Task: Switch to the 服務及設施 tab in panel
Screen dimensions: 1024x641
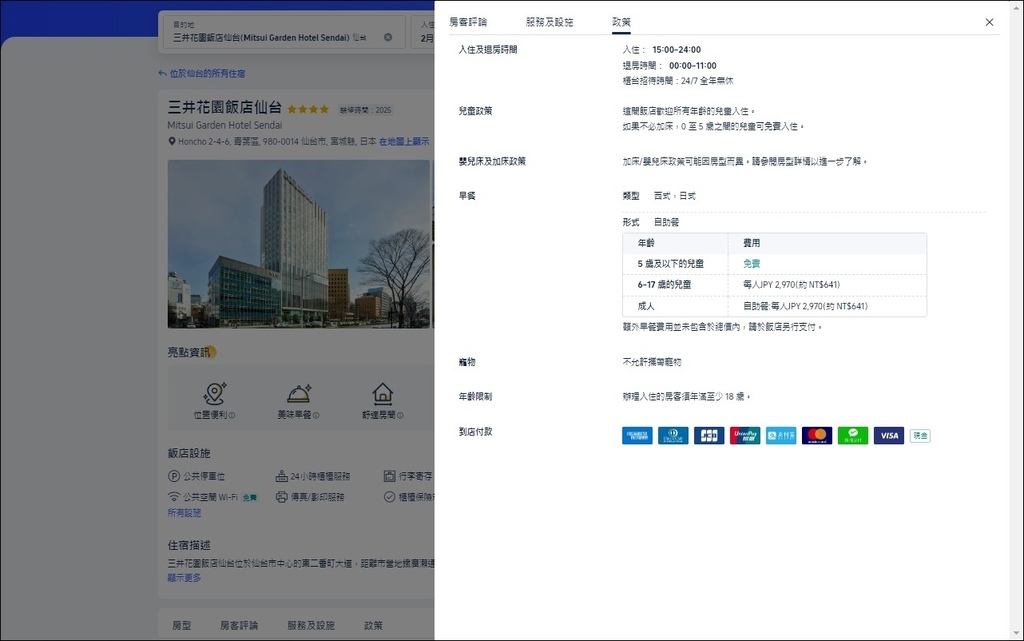Action: [549, 22]
